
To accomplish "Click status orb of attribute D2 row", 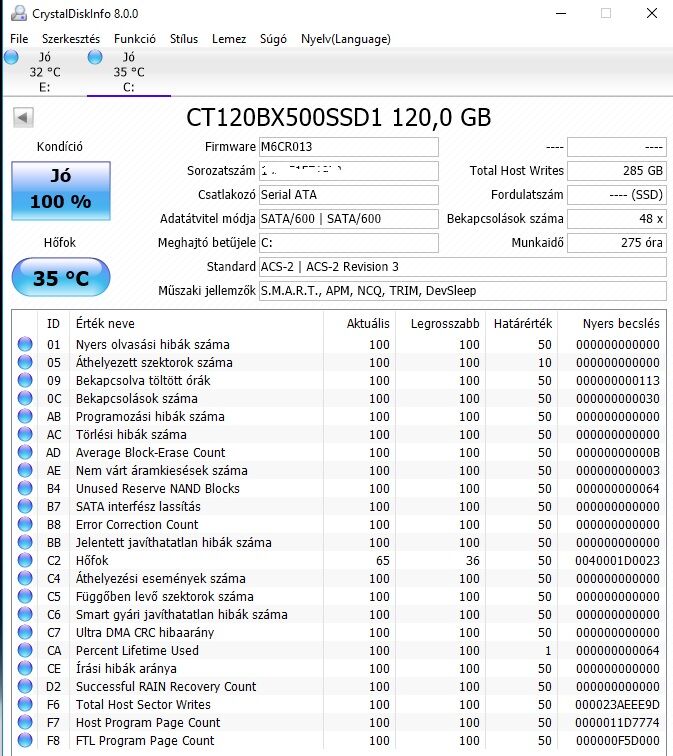I will click(25, 686).
